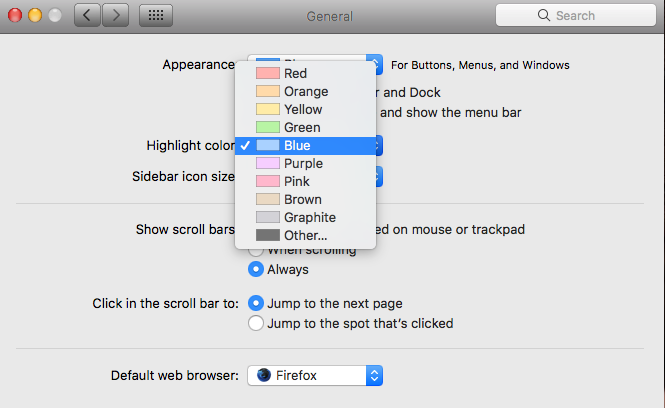Open the Default web browser dropdown
This screenshot has width=665, height=408.
pos(315,375)
